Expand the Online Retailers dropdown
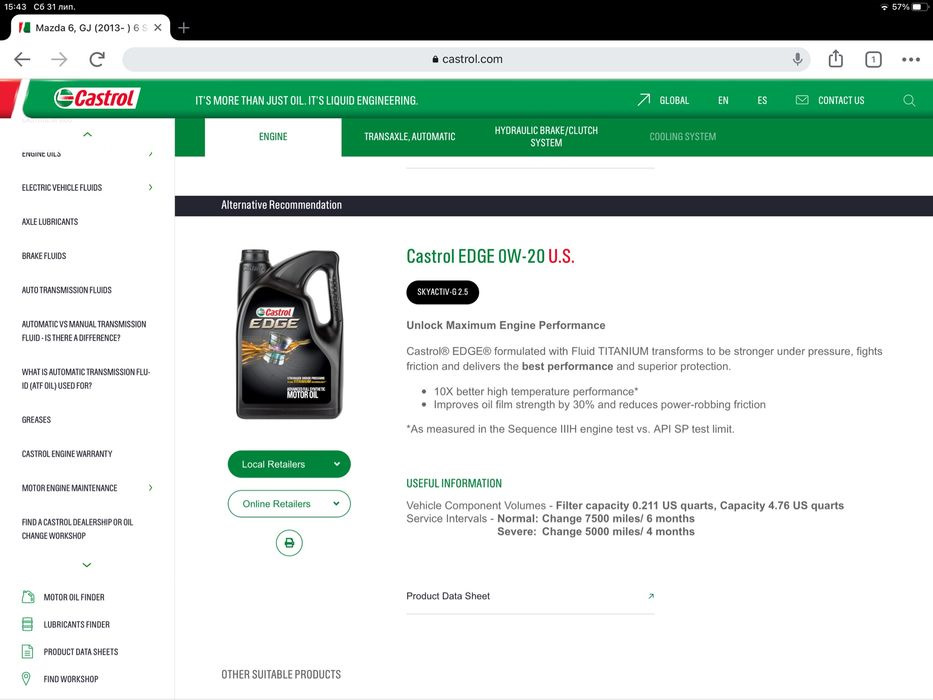This screenshot has width=933, height=700. (289, 504)
